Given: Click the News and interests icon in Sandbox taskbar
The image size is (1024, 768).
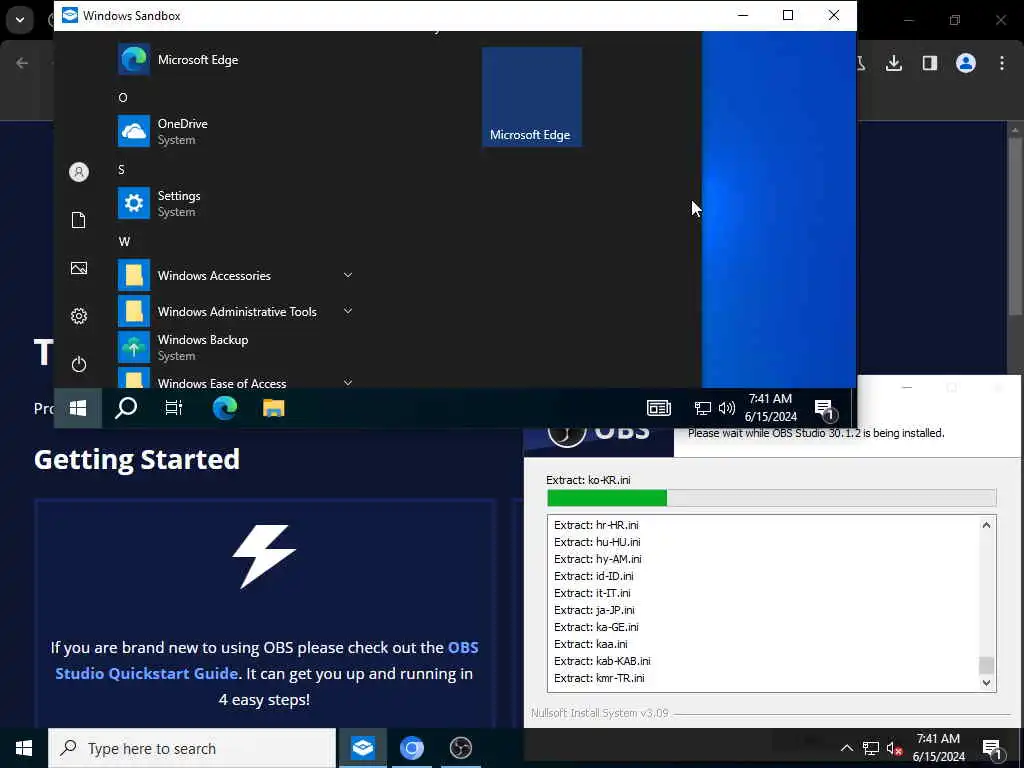Looking at the screenshot, I should coord(659,408).
